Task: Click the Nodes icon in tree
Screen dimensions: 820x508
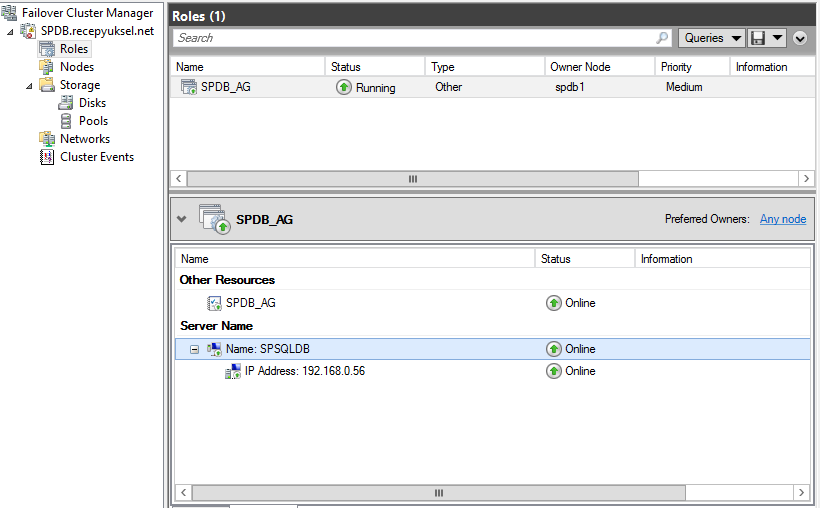Action: pos(47,67)
